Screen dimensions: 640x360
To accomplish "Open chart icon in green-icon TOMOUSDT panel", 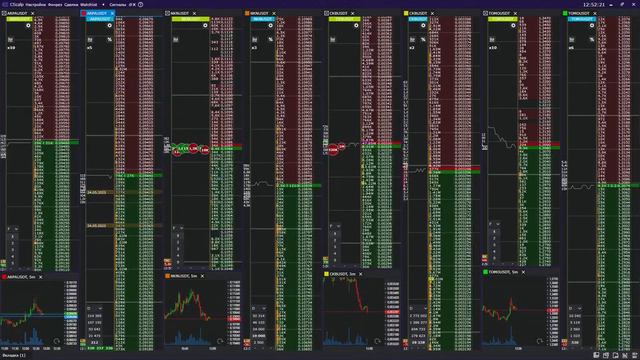I will [x=571, y=40].
